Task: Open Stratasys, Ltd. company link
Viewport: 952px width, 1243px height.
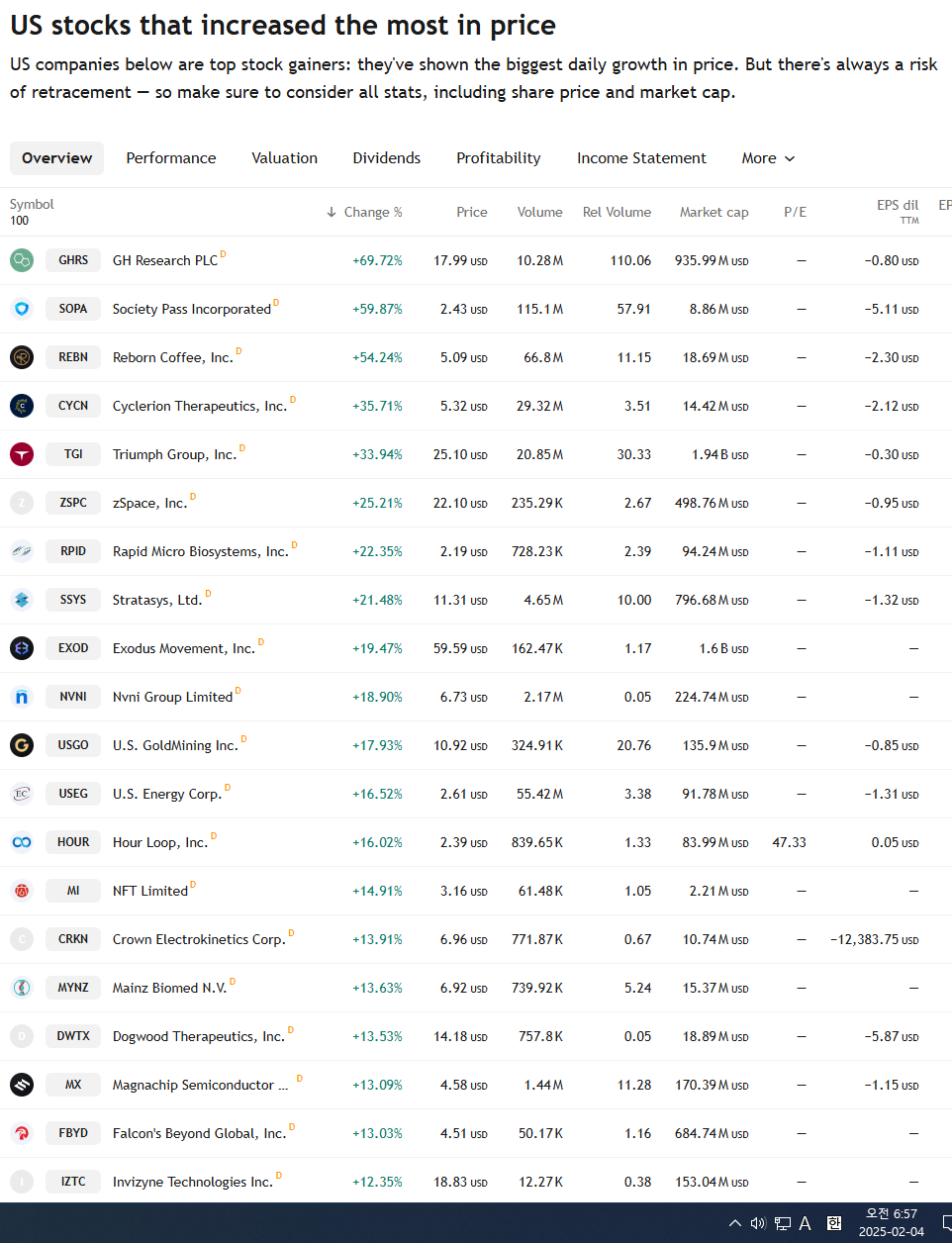Action: tap(157, 600)
